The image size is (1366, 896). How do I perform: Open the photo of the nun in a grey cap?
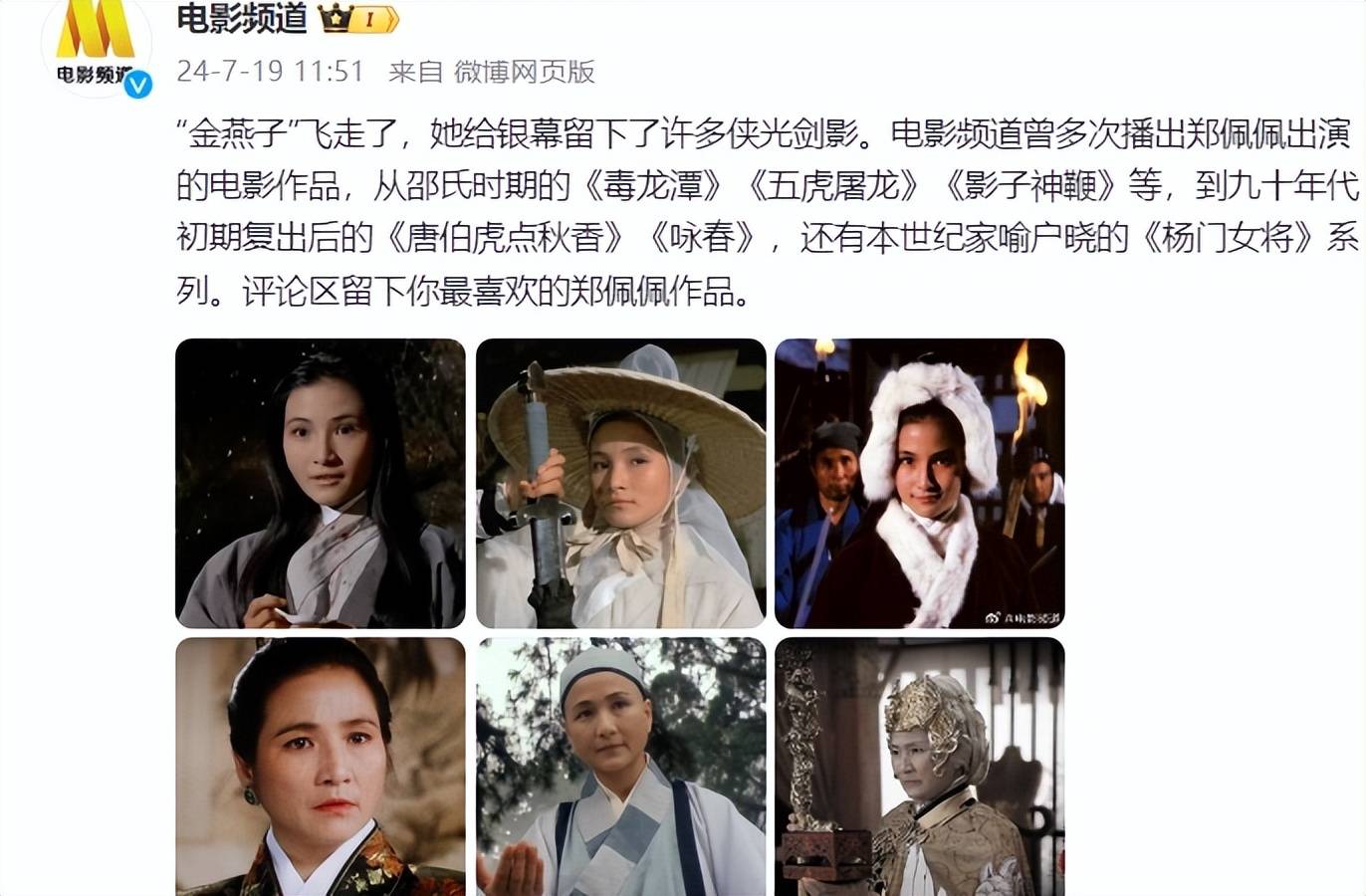click(620, 767)
